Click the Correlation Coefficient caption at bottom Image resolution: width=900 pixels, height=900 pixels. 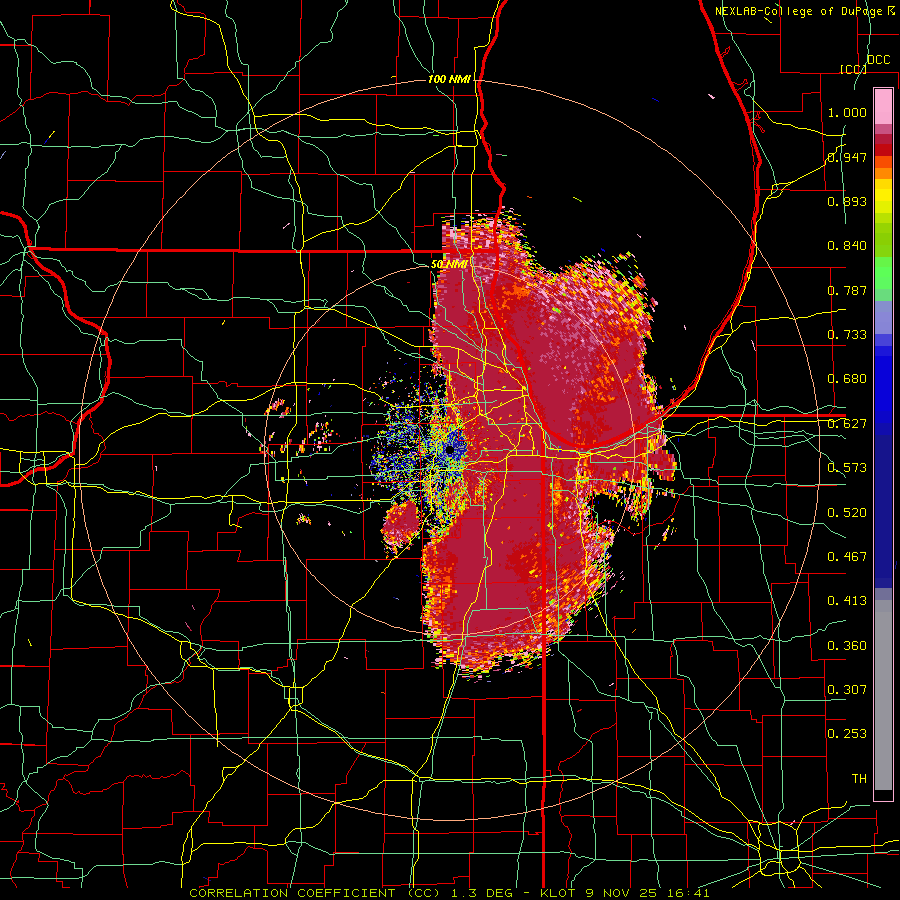pyautogui.click(x=449, y=893)
